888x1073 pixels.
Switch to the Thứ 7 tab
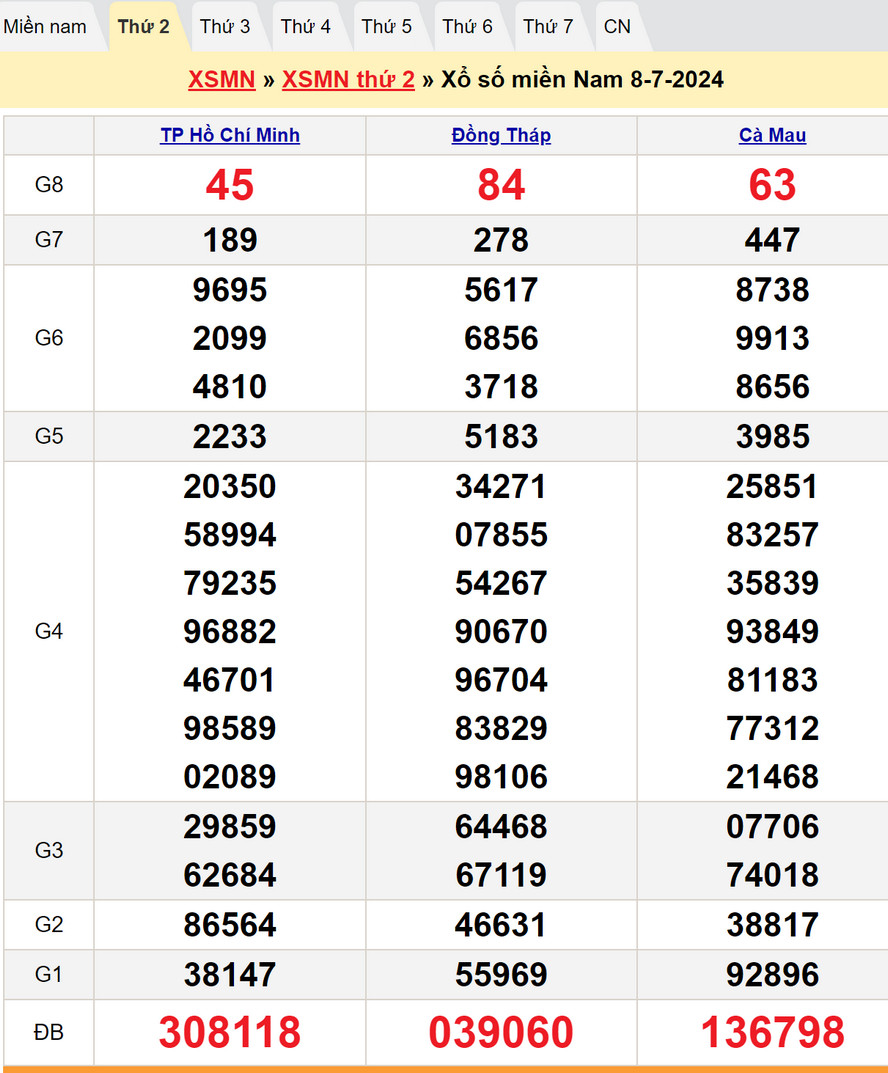point(548,27)
